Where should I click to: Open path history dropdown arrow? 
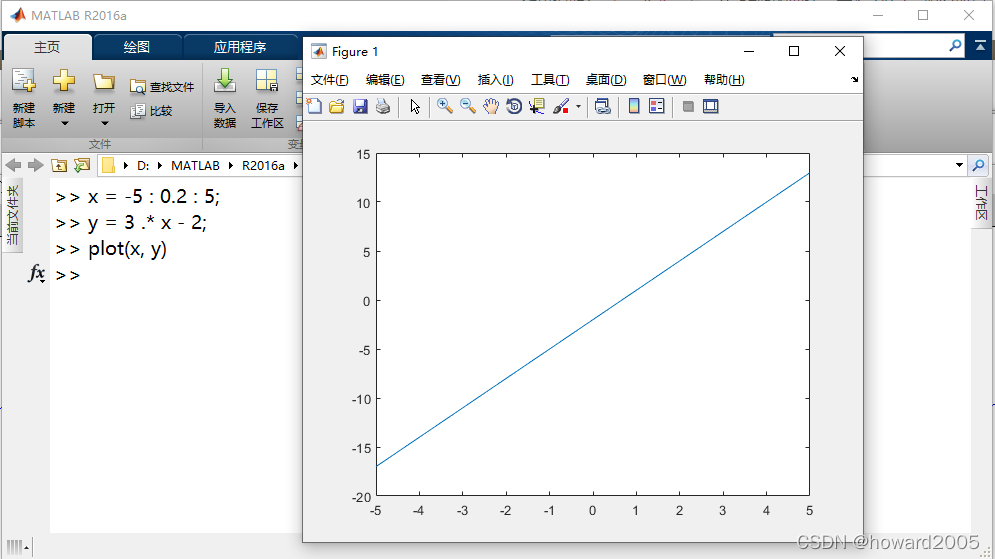959,166
